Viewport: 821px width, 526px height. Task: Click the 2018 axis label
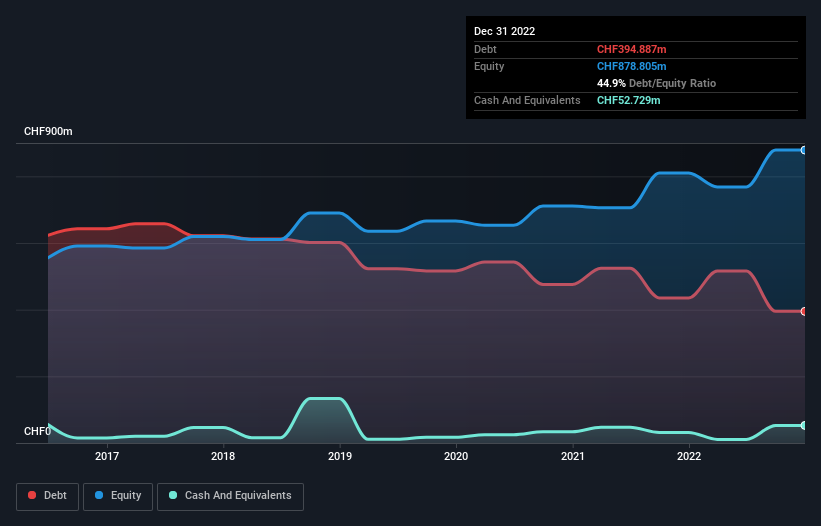tap(223, 456)
